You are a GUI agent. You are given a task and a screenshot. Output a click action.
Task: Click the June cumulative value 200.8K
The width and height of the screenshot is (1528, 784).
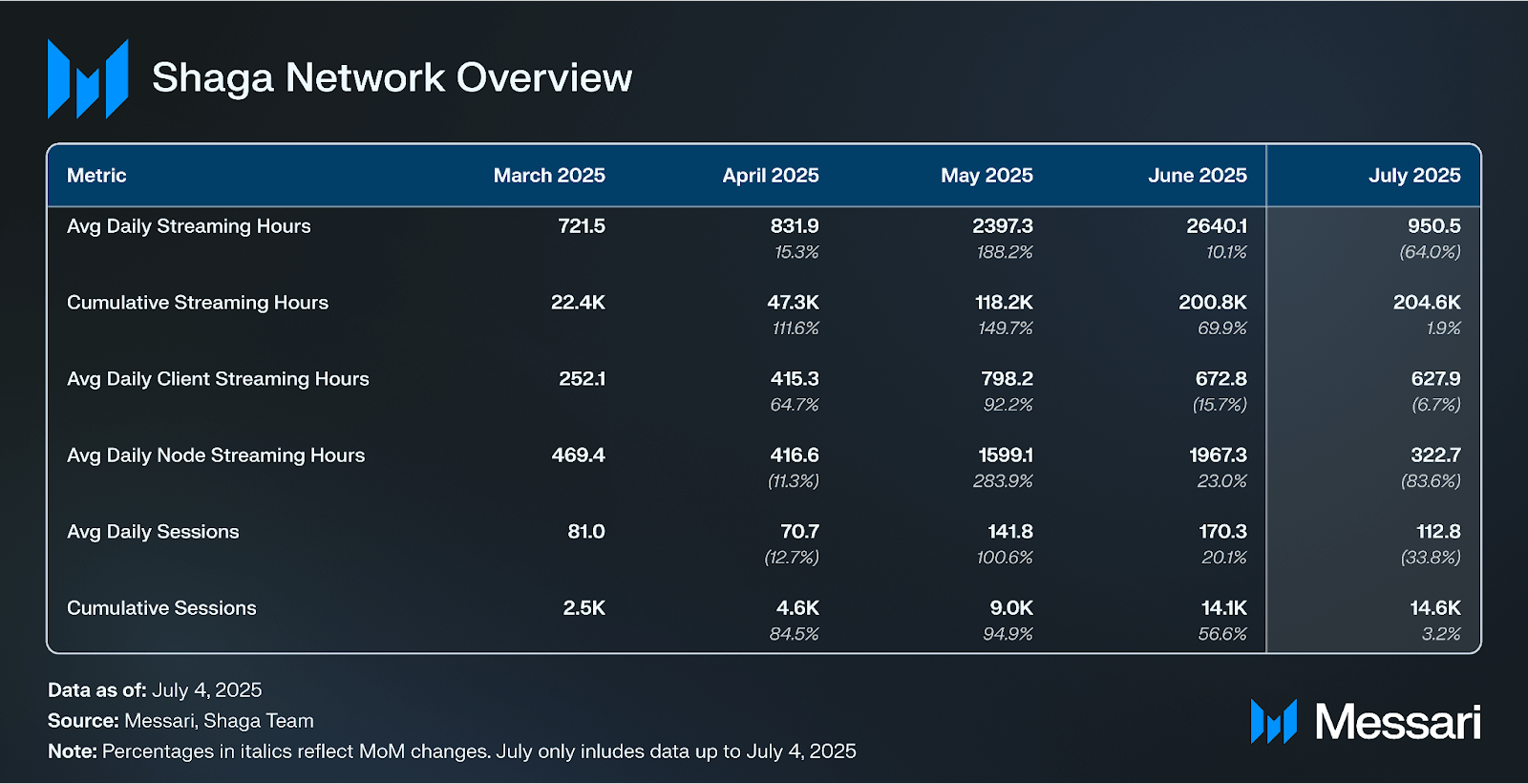coord(1213,303)
